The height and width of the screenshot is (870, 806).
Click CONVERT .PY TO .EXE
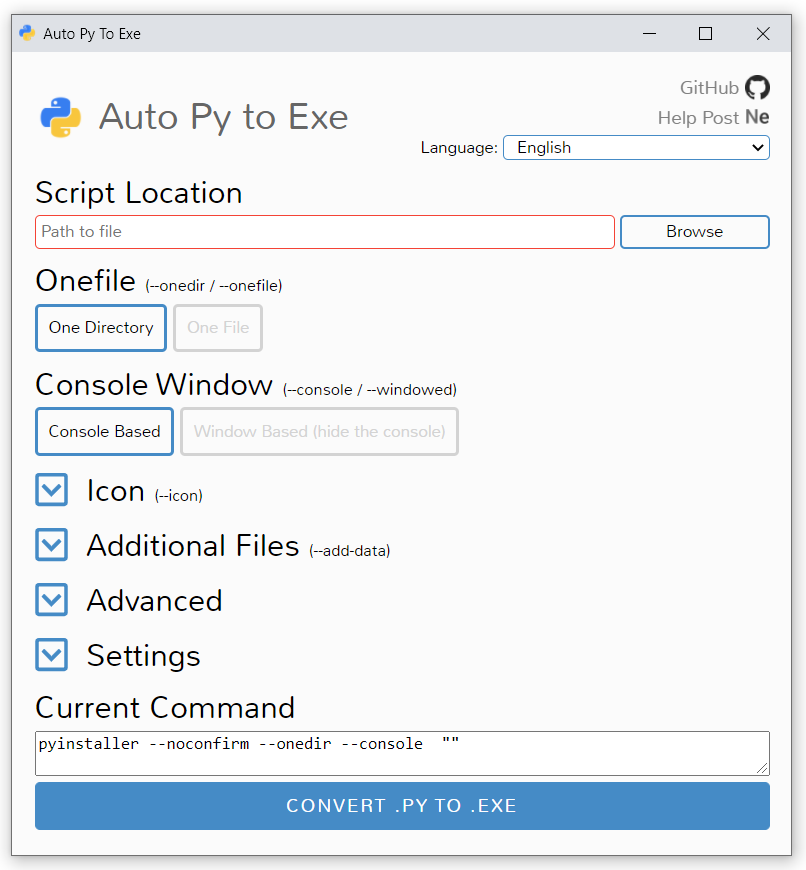tap(402, 806)
